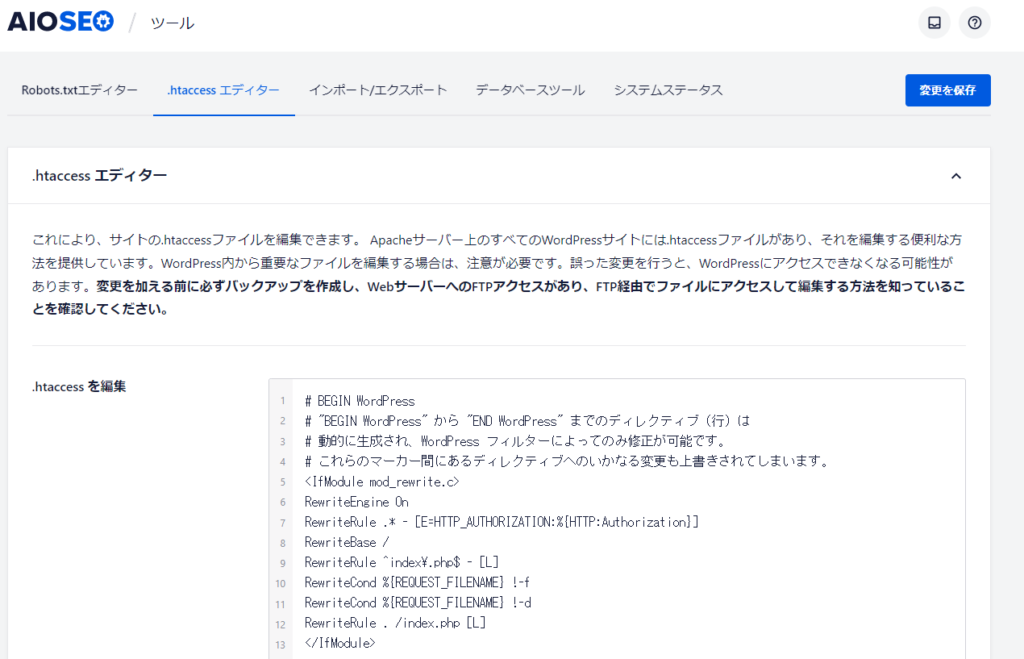Click the .htaccess エディター panel heading
Viewport: 1024px width, 659px height.
(100, 176)
